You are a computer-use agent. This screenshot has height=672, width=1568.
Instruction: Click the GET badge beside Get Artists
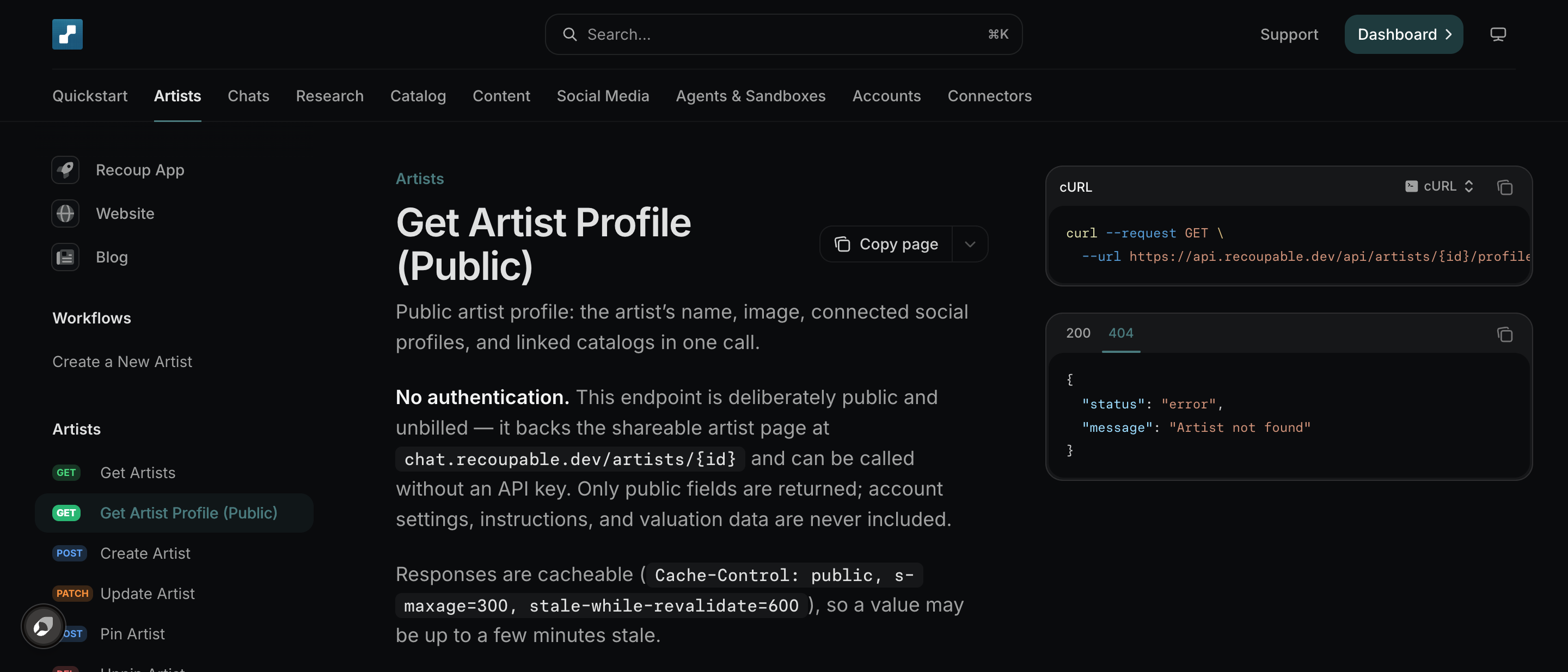click(x=66, y=473)
